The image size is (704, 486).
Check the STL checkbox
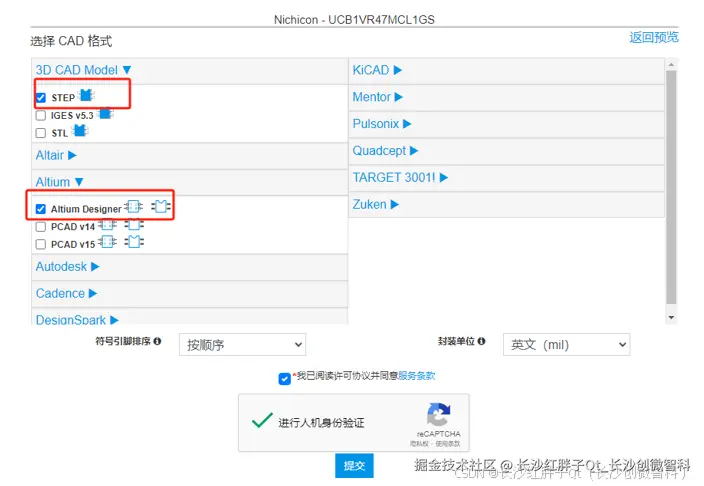(x=41, y=133)
